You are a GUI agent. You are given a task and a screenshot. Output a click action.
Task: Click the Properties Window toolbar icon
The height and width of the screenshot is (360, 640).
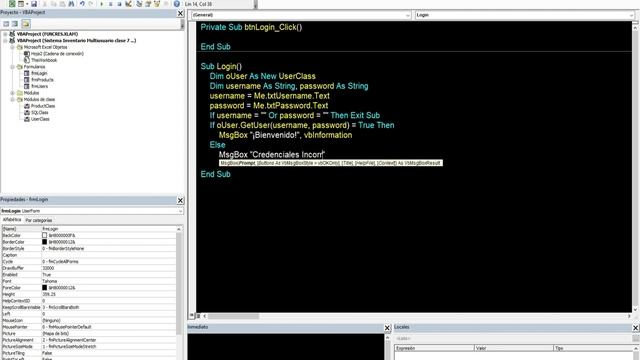[x=148, y=4]
